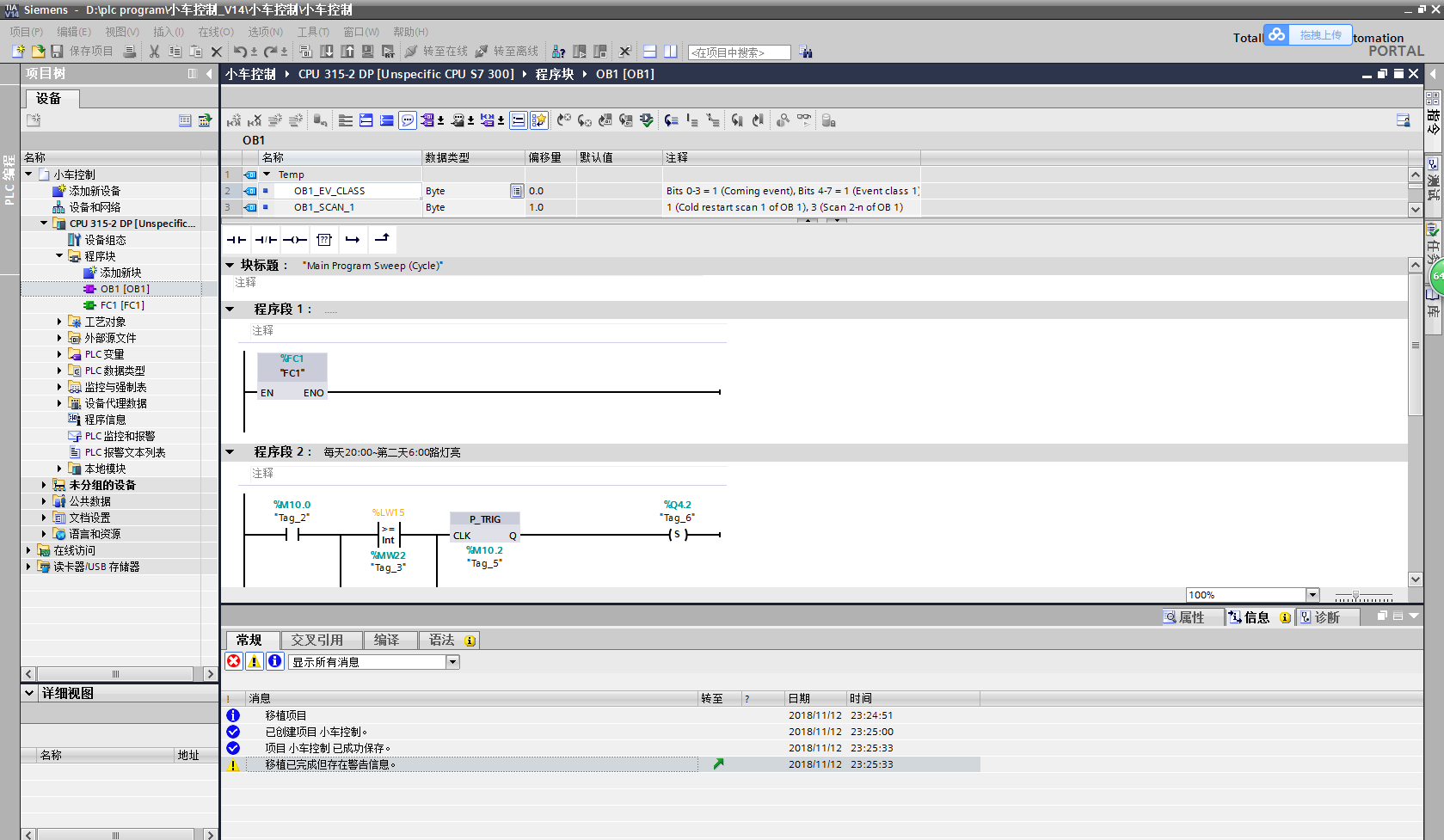Click the split editor vertically icon
Viewport: 1444px width, 840px height.
click(x=670, y=52)
